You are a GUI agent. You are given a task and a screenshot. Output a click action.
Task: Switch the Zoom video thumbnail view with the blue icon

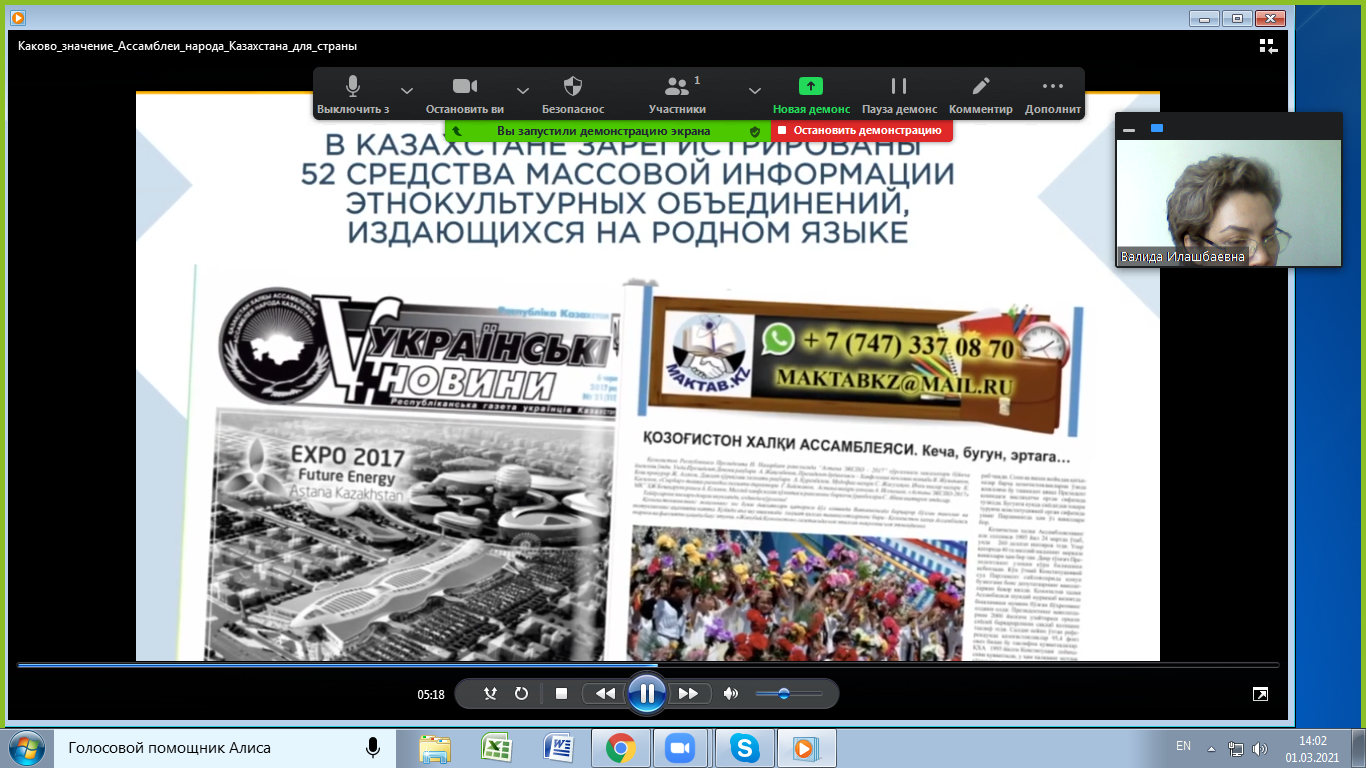coord(1157,128)
